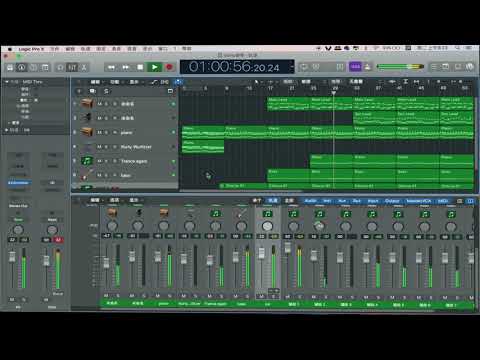Open the tracks area 编辑 dropdown menu
480x360 pixels.
pyautogui.click(x=96, y=82)
